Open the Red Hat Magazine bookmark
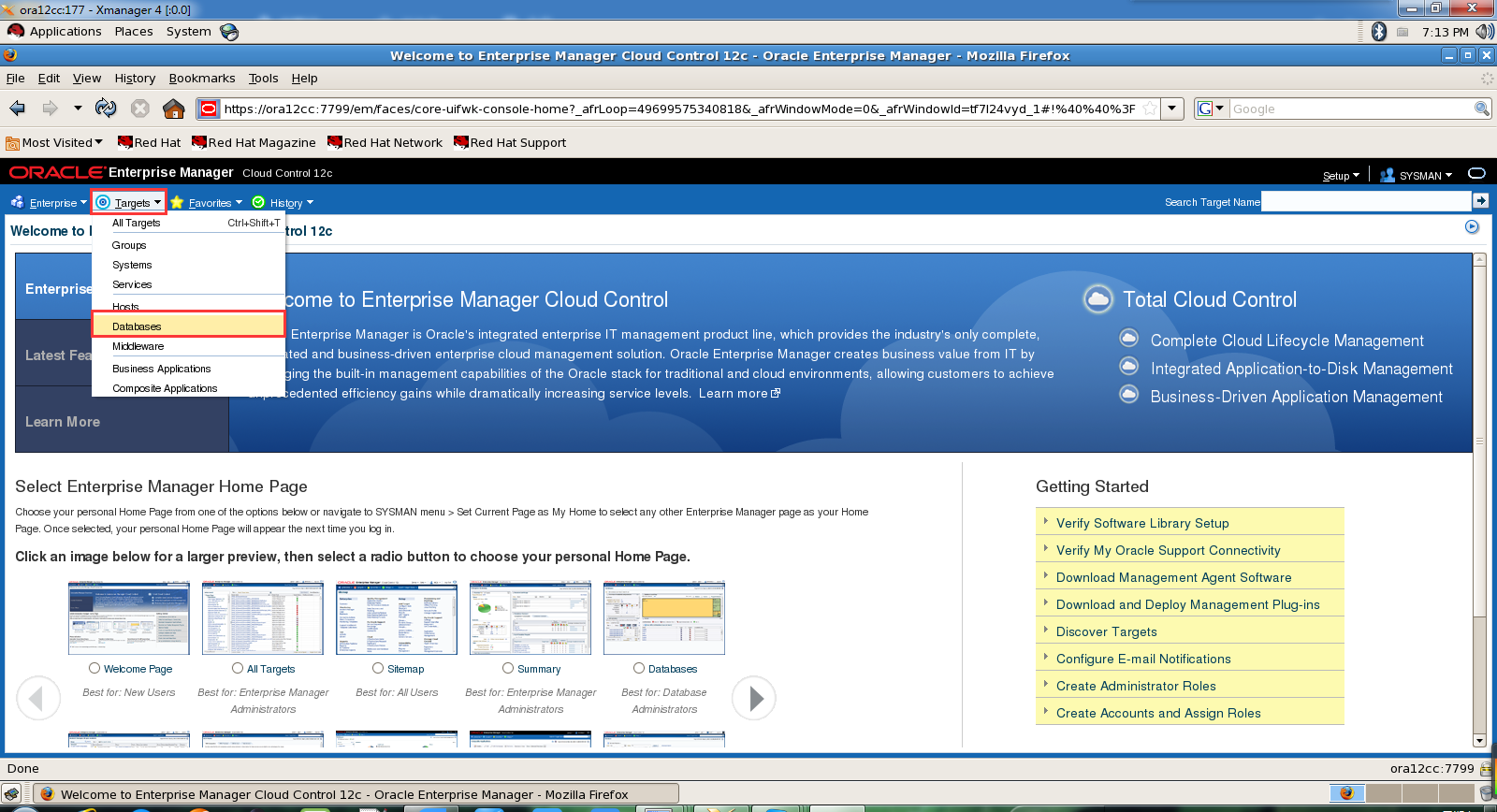 254,143
